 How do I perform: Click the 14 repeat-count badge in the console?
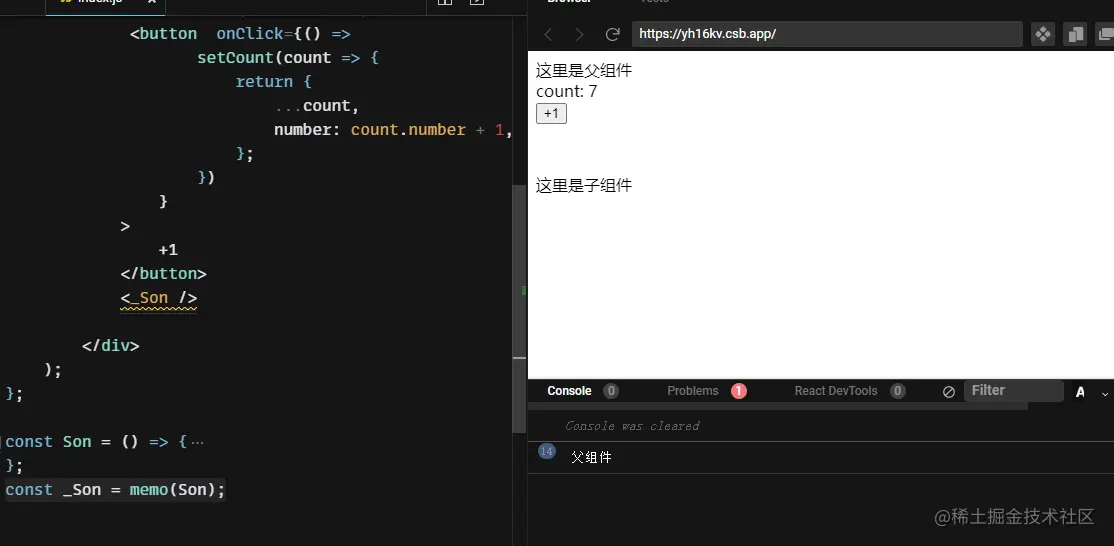[546, 451]
